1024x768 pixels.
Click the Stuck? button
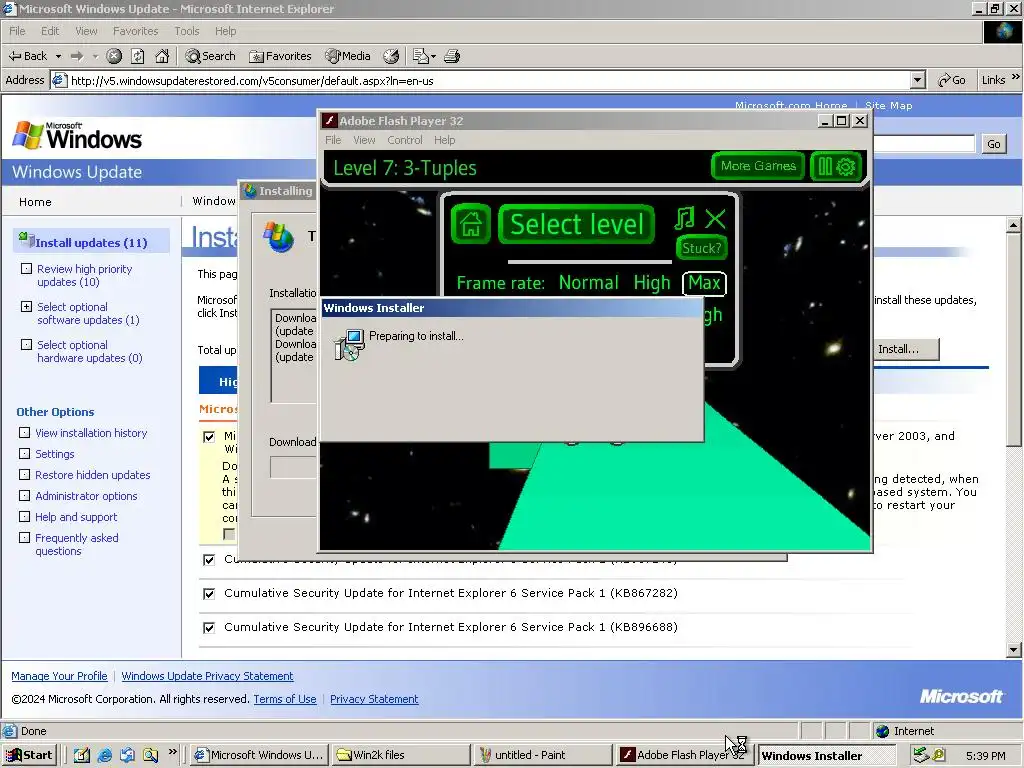click(701, 248)
